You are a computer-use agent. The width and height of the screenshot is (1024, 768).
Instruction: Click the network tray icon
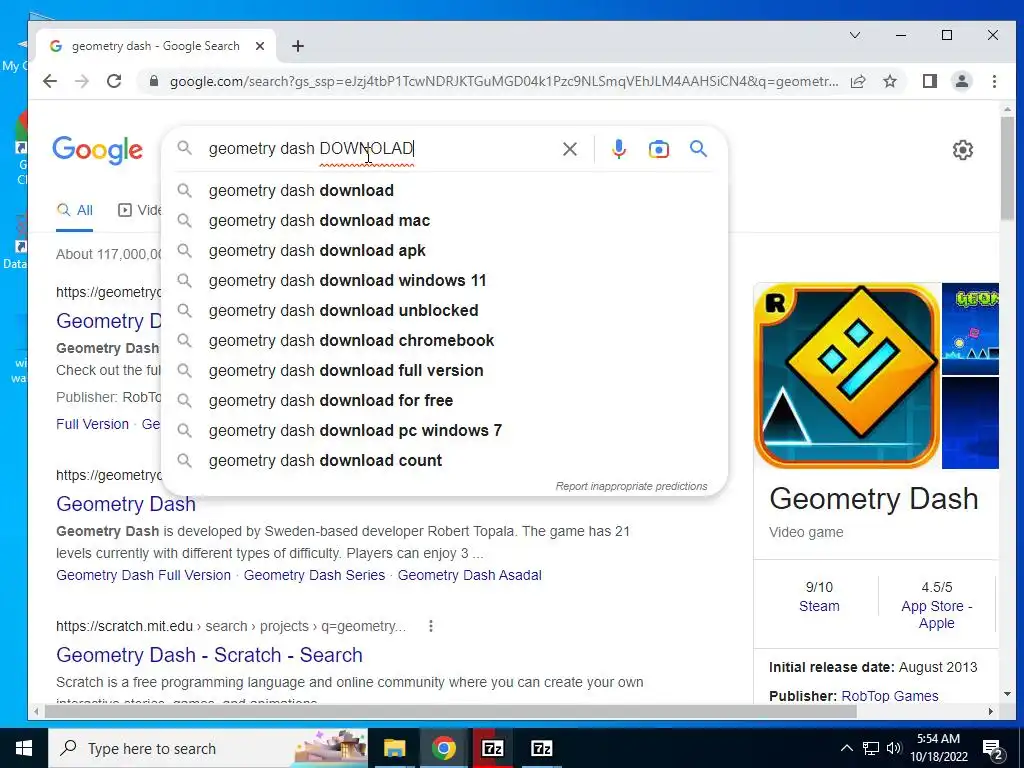[x=871, y=748]
